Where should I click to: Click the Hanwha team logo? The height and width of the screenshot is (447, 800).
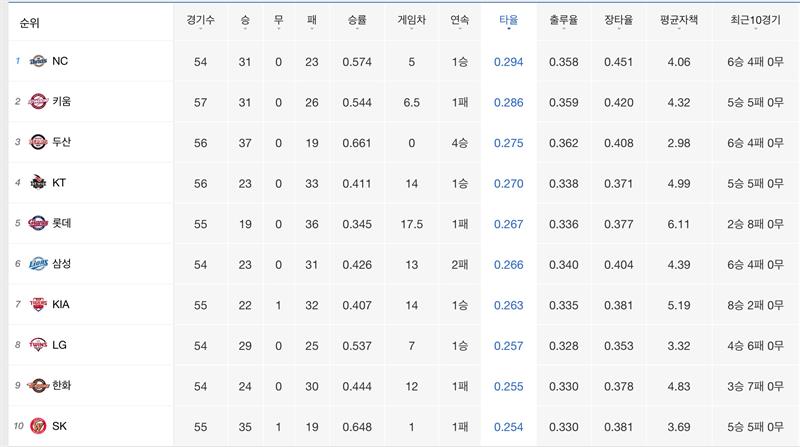pyautogui.click(x=38, y=385)
